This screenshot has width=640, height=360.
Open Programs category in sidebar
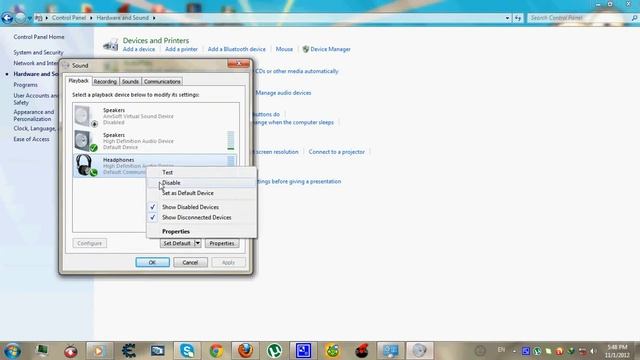[x=25, y=85]
